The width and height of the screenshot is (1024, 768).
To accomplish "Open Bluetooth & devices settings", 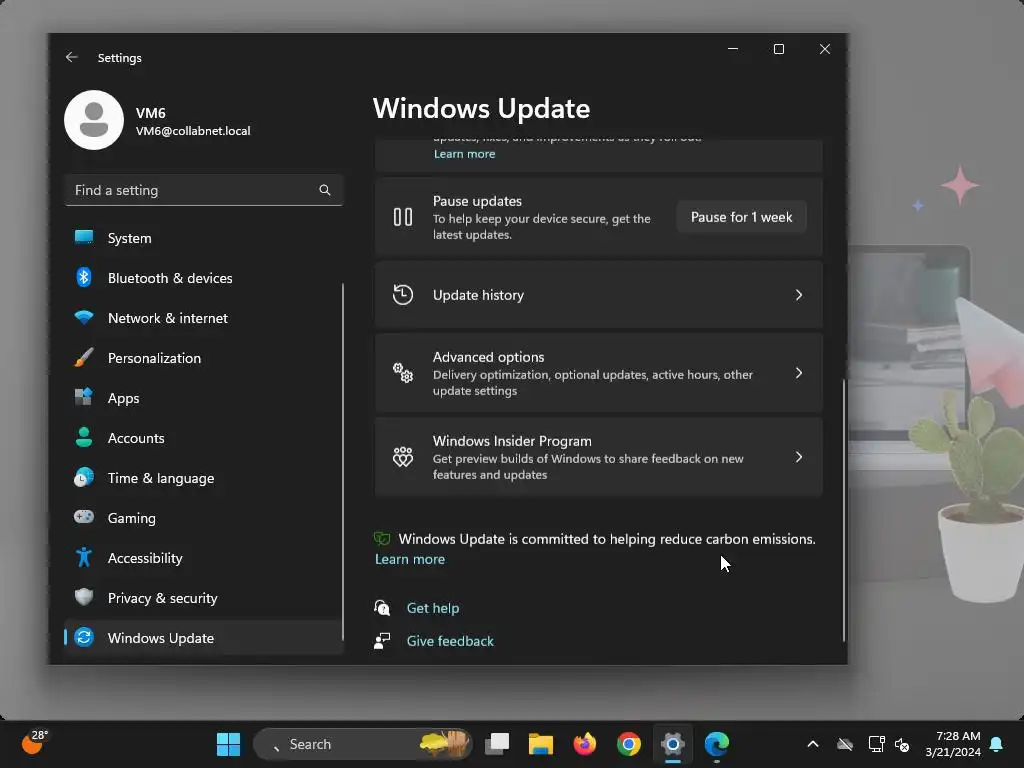I will [203, 278].
